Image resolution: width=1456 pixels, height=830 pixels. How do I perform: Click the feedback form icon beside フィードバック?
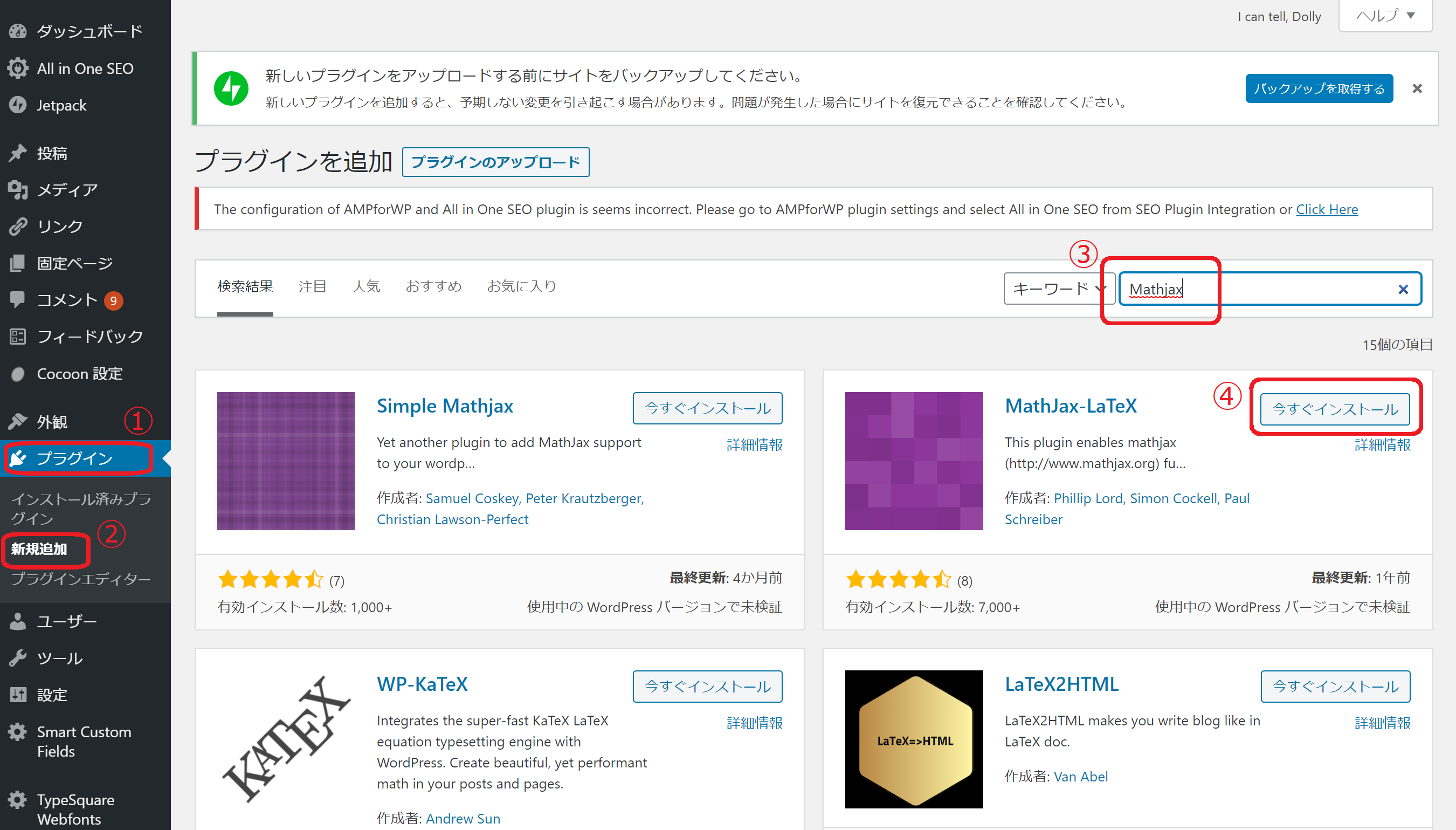click(18, 337)
